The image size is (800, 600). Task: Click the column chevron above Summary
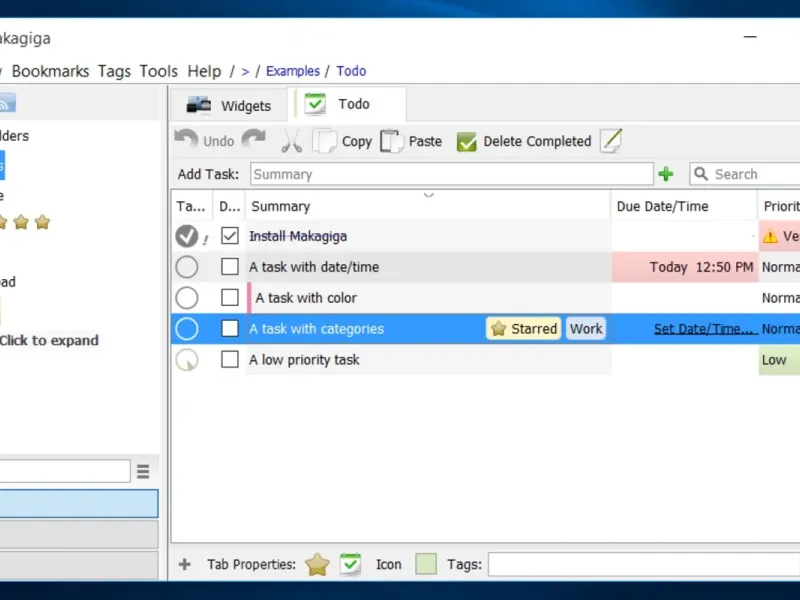(x=429, y=195)
